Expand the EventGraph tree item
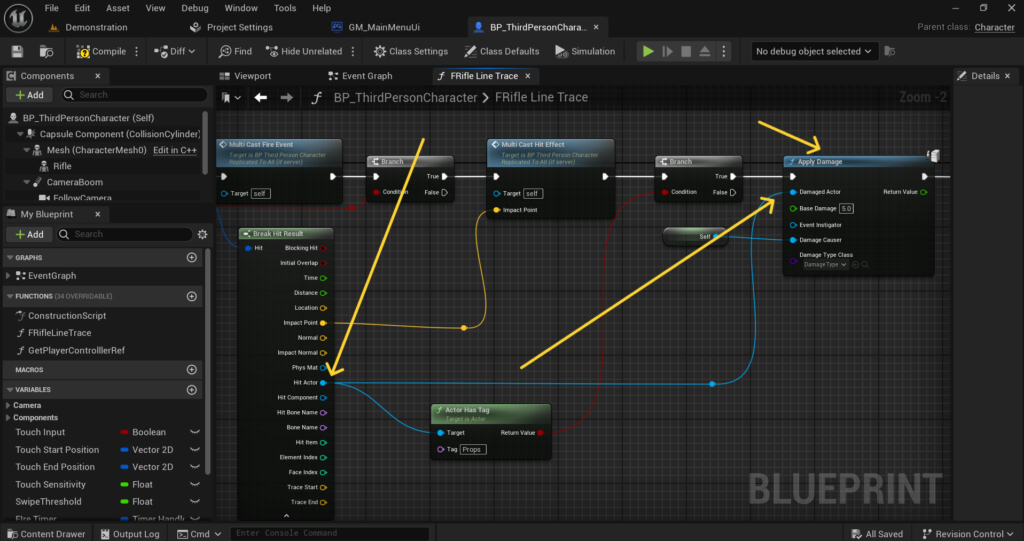1024x541 pixels. coord(8,276)
